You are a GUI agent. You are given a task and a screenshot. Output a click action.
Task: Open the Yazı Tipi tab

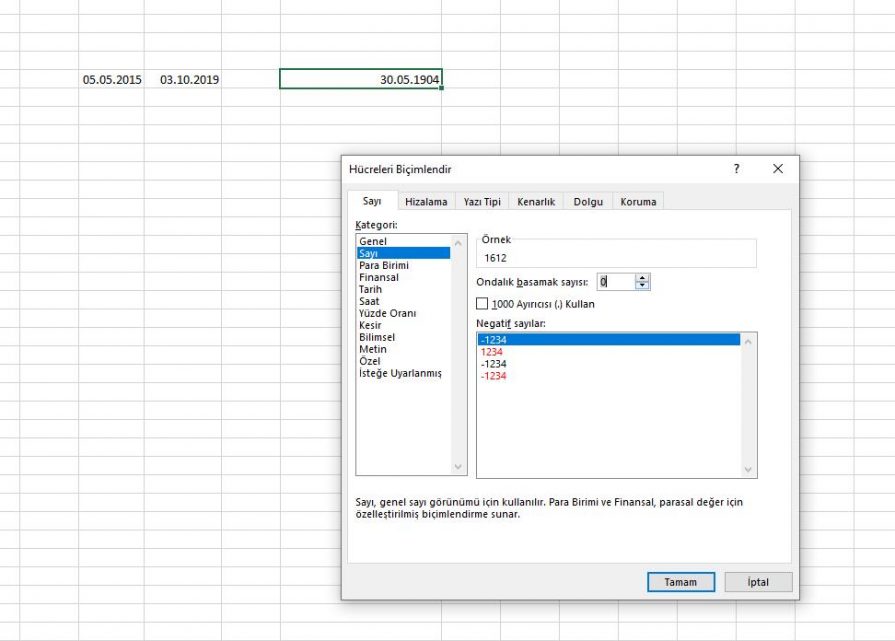point(481,201)
